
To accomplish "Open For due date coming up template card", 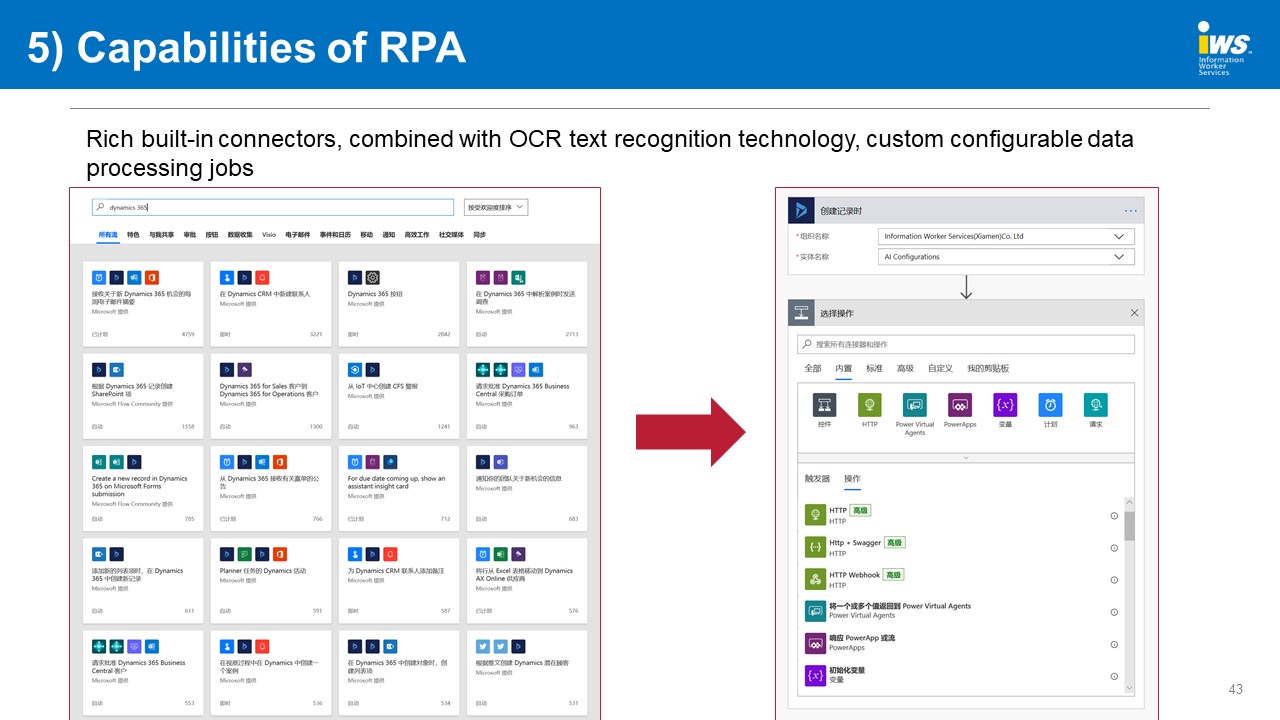I will [x=400, y=488].
